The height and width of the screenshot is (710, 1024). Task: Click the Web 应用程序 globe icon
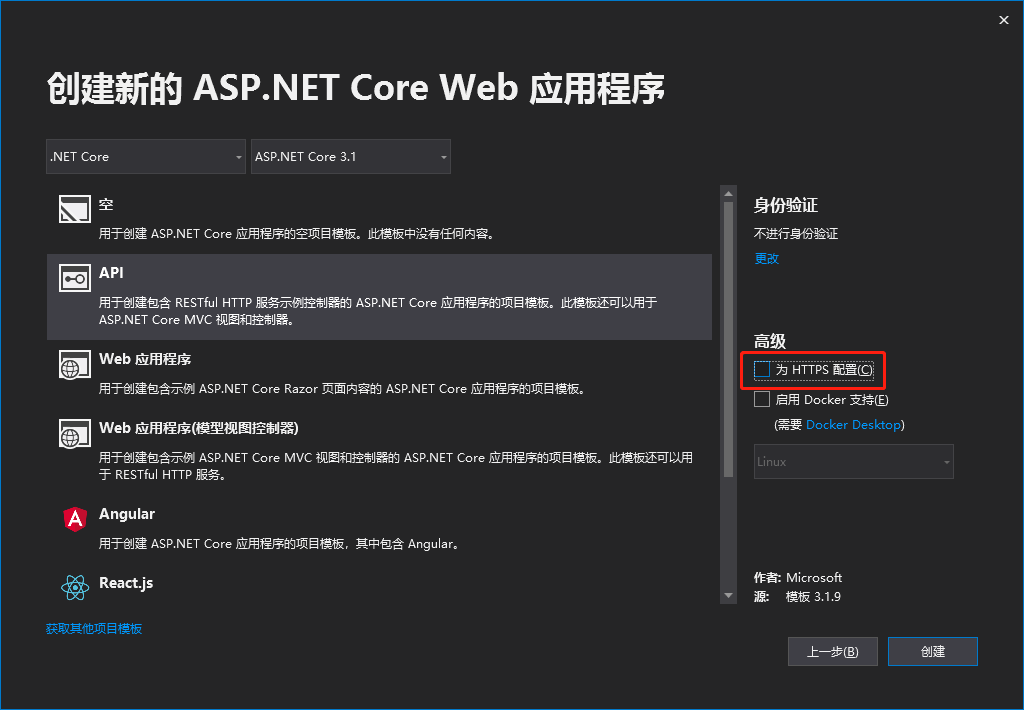click(75, 364)
